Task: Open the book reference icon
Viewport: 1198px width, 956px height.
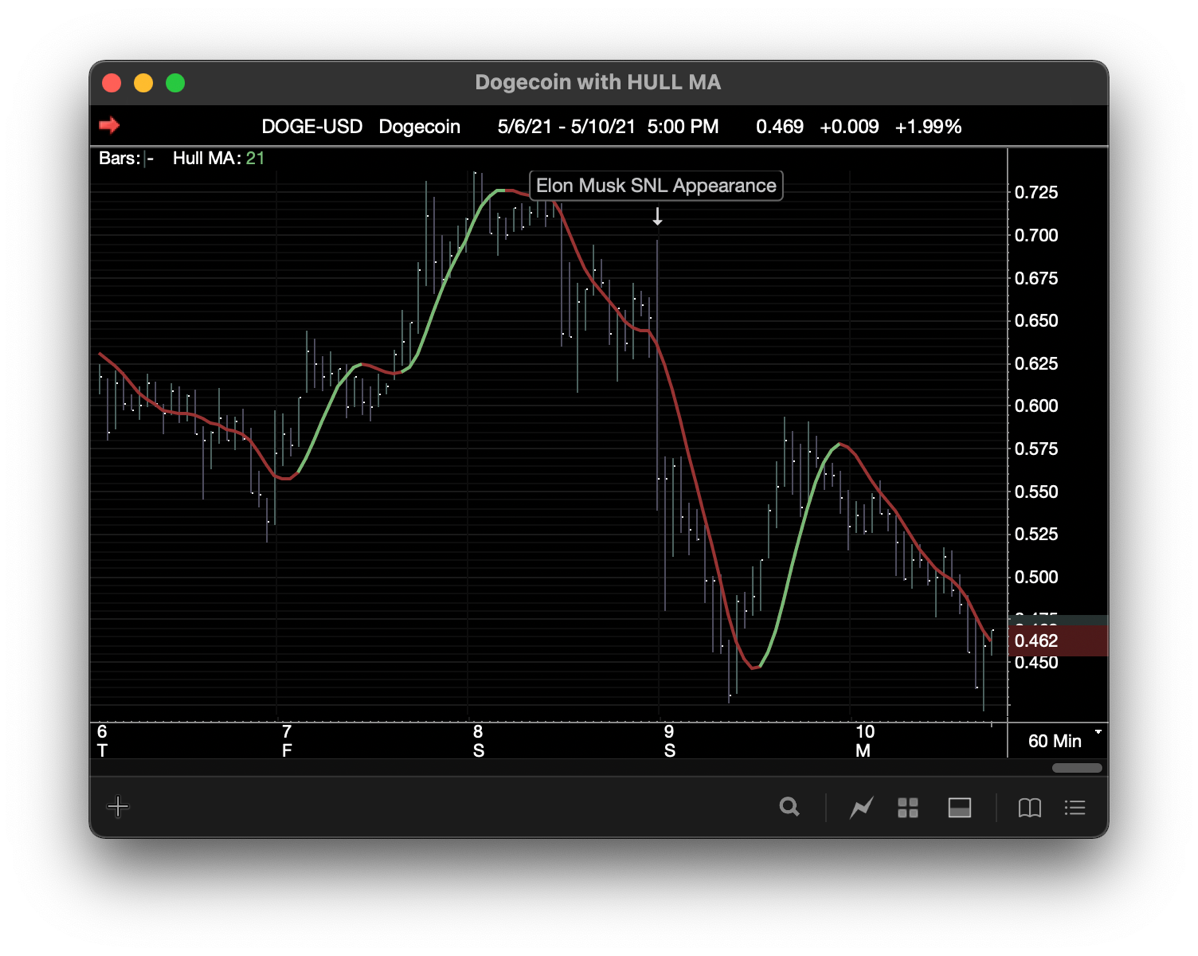Action: 1029,807
